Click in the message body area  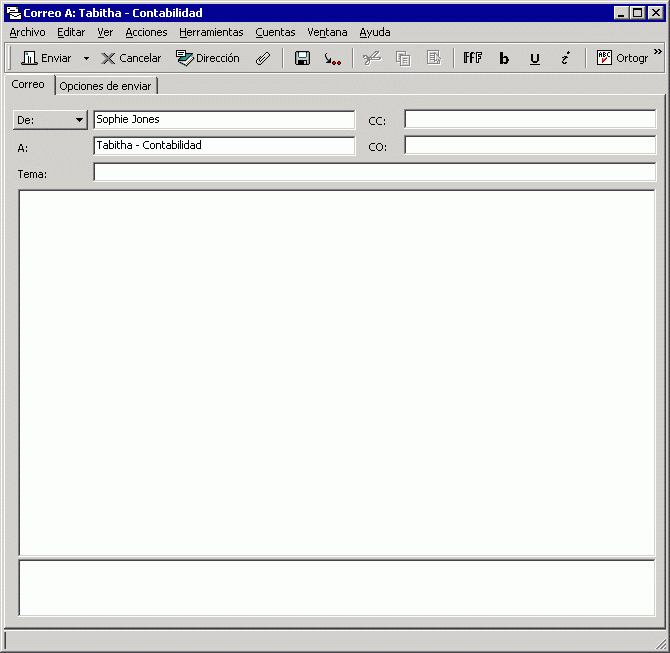pyautogui.click(x=337, y=373)
